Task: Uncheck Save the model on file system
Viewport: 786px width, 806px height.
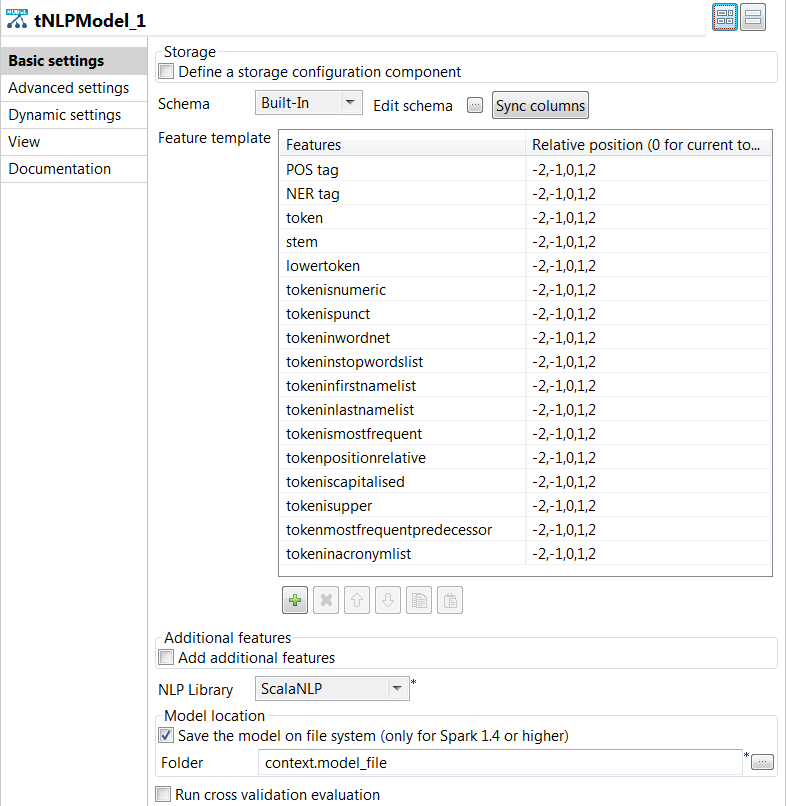Action: click(x=166, y=735)
